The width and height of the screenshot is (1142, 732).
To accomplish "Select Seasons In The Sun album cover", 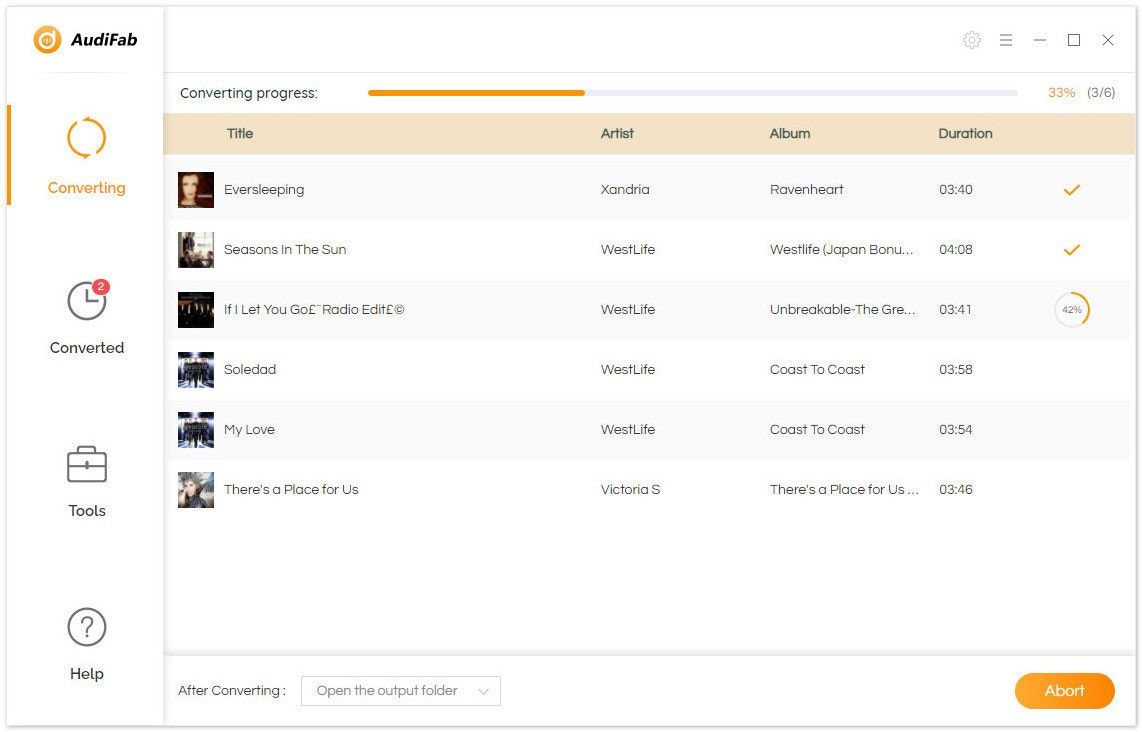I will click(x=196, y=250).
